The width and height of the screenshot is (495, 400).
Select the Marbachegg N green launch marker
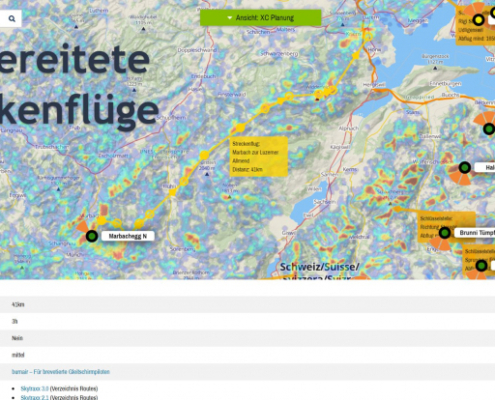(92, 236)
